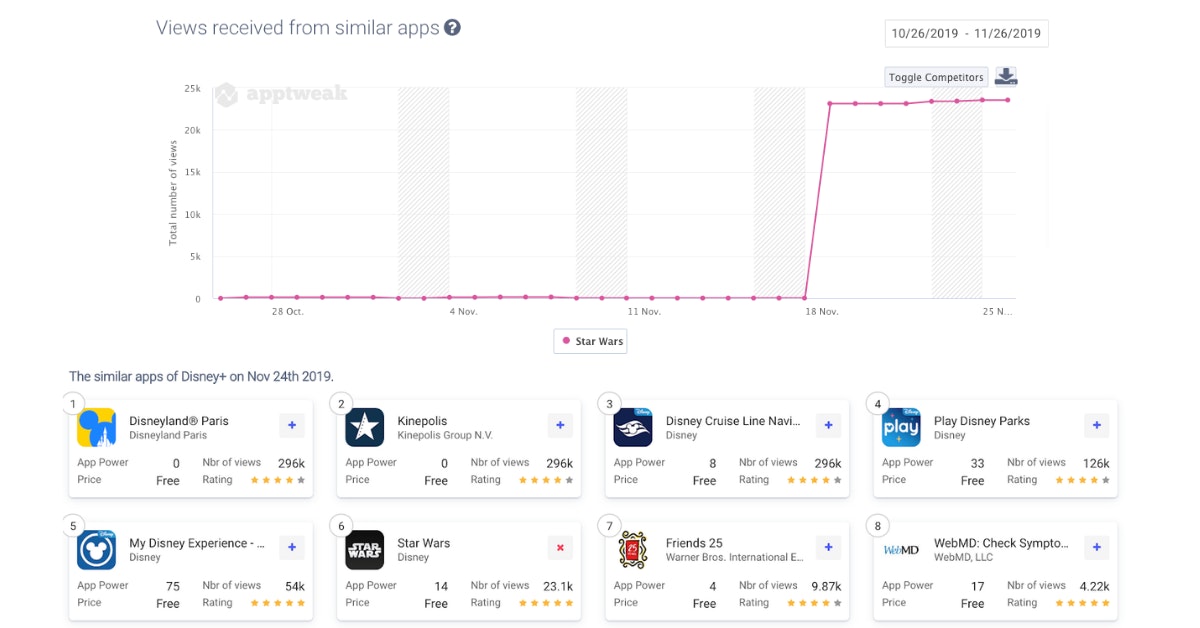This screenshot has width=1200, height=628.
Task: Remove Star Wars from the comparison
Action: [x=560, y=548]
